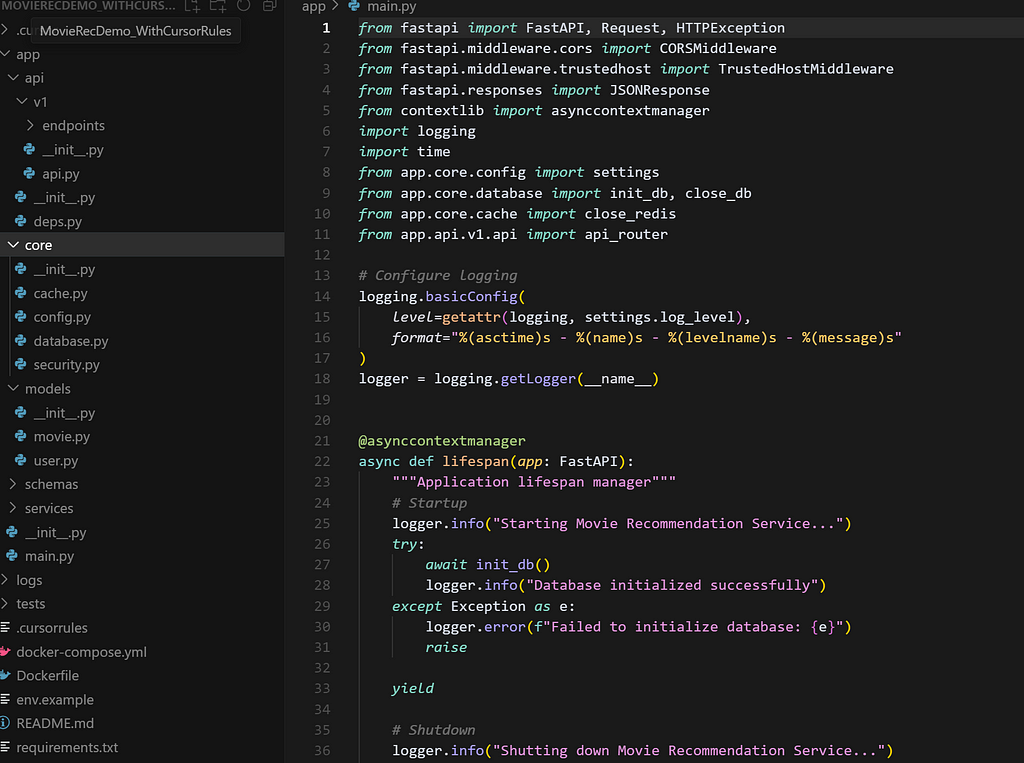Click the "yield" keyword on line 33

[x=413, y=689]
